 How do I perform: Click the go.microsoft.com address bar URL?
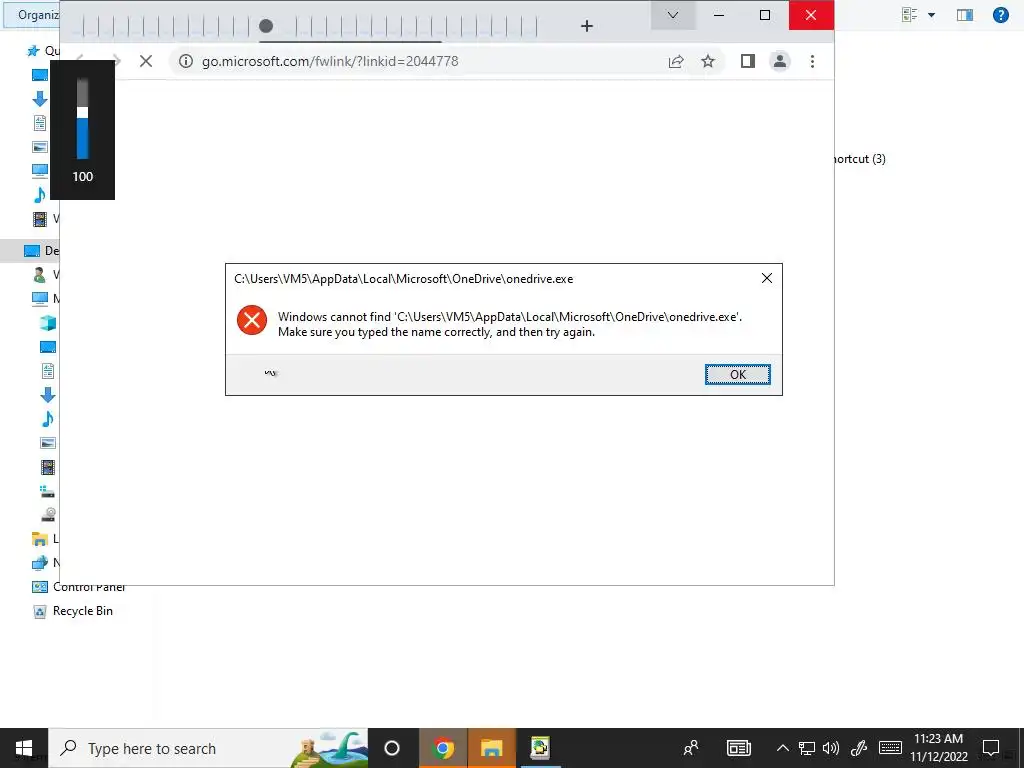click(x=330, y=61)
